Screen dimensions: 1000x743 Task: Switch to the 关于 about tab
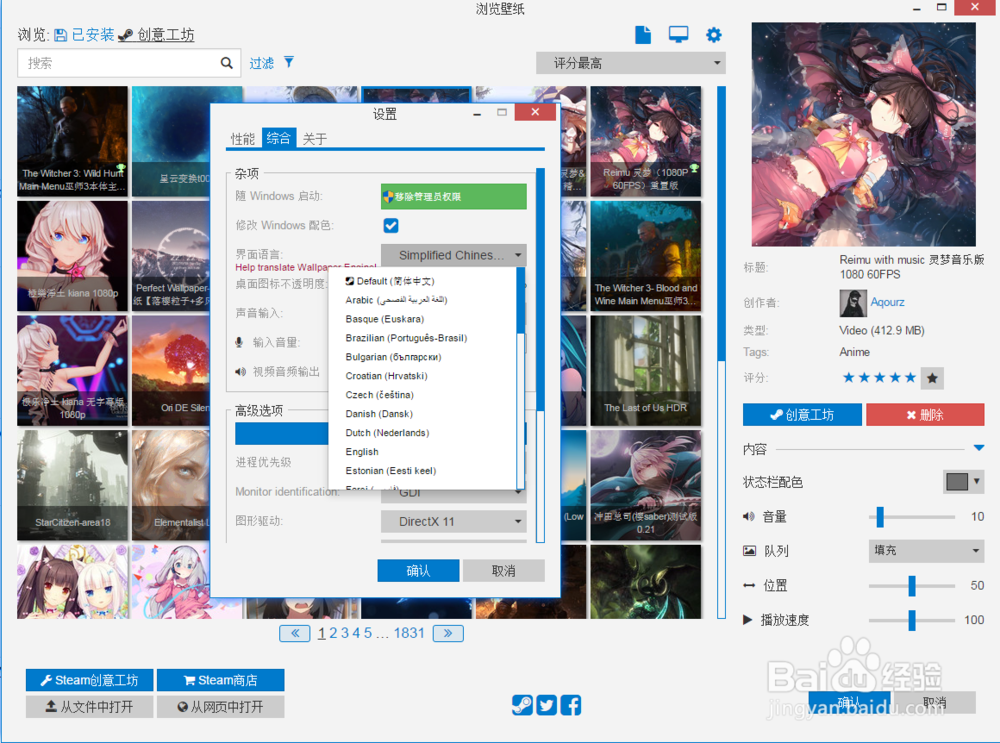coord(314,138)
